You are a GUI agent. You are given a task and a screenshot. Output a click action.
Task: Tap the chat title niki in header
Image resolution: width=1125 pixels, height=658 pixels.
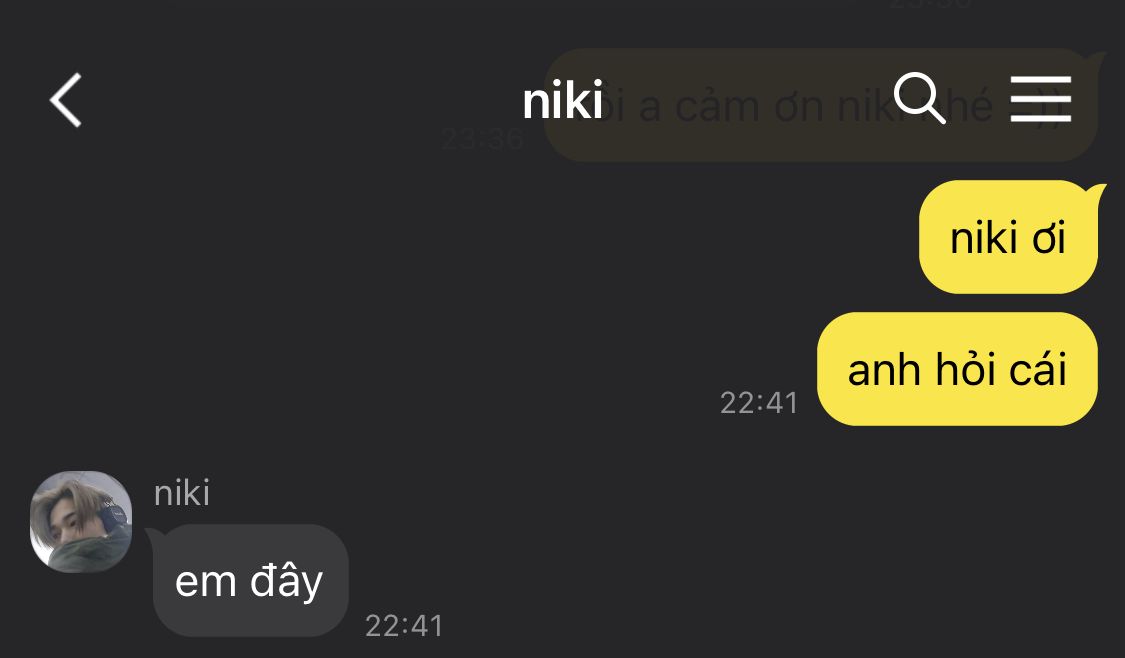pos(562,100)
